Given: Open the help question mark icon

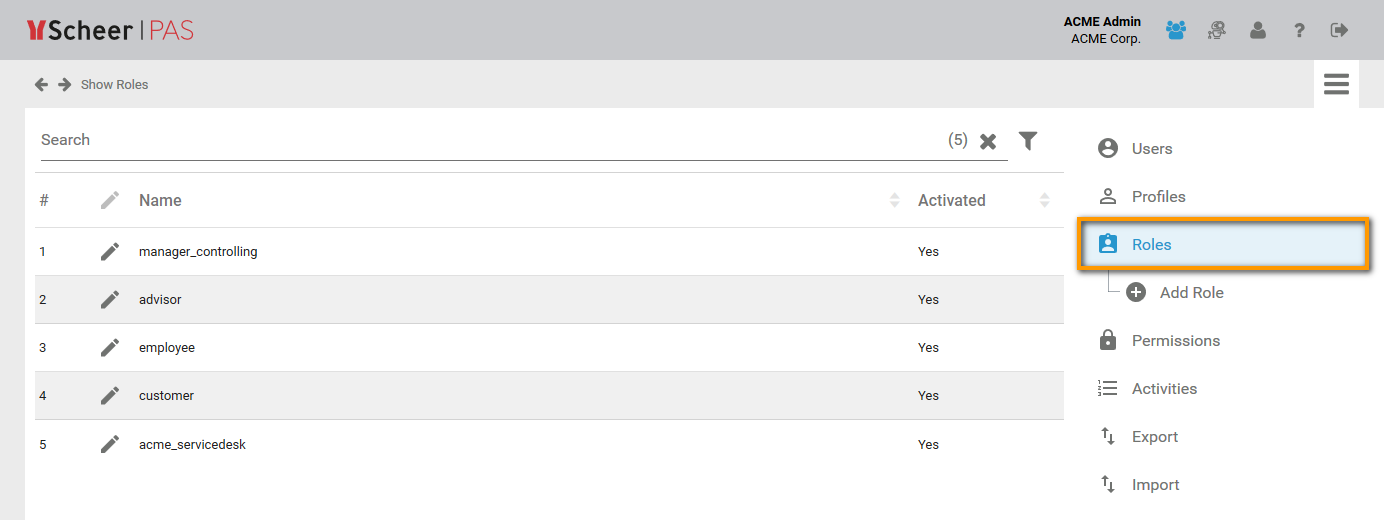Looking at the screenshot, I should click(x=1299, y=30).
